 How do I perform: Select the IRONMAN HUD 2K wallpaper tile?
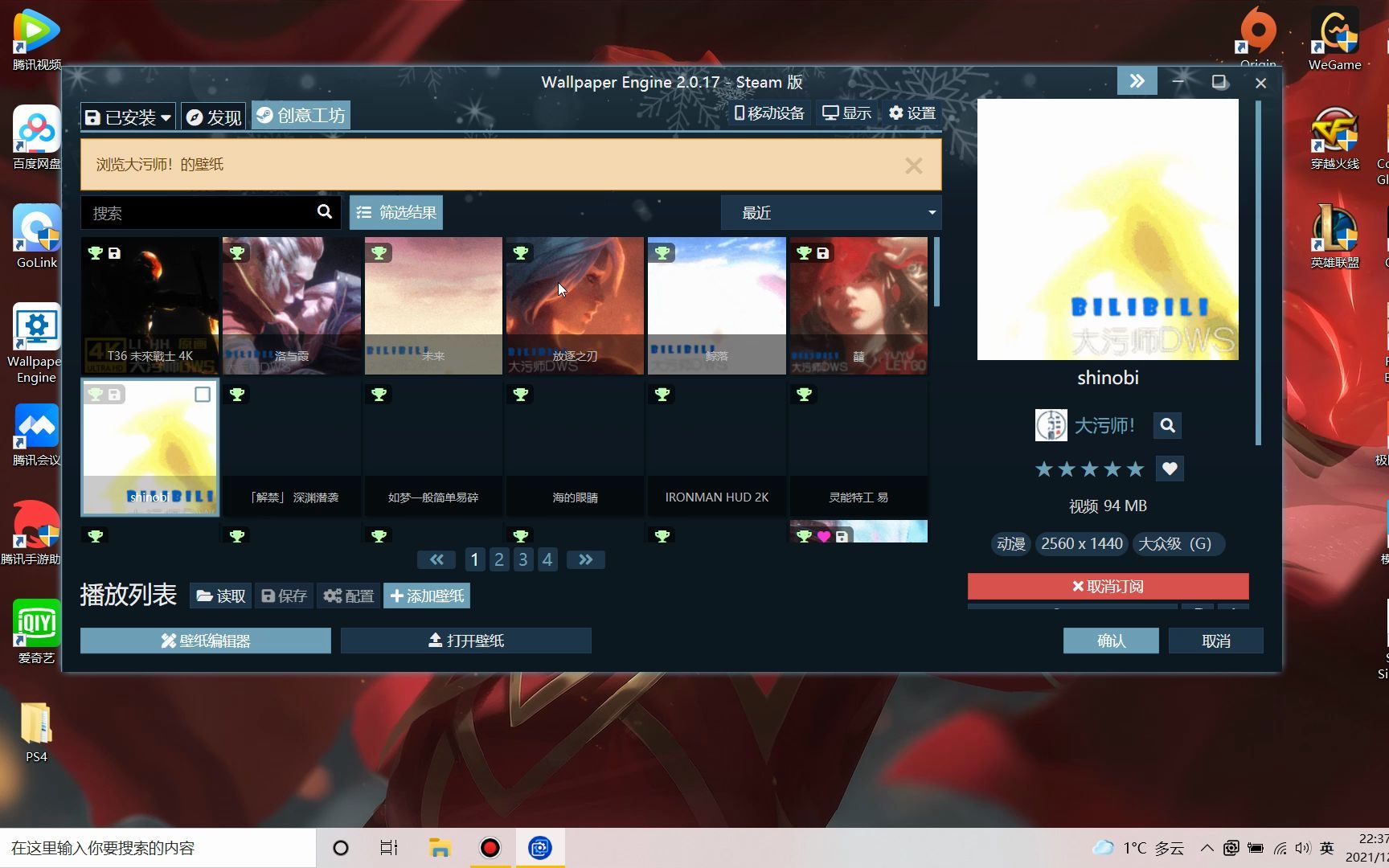click(717, 447)
